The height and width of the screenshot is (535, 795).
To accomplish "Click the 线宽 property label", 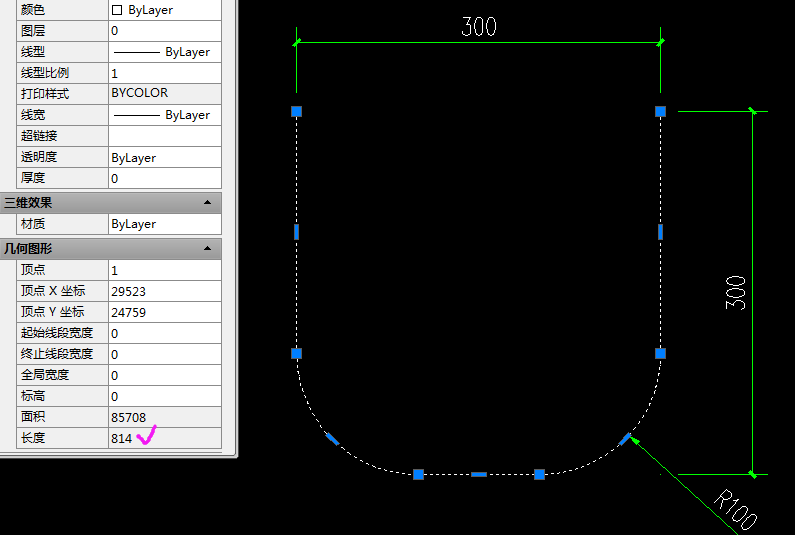I will 33,115.
